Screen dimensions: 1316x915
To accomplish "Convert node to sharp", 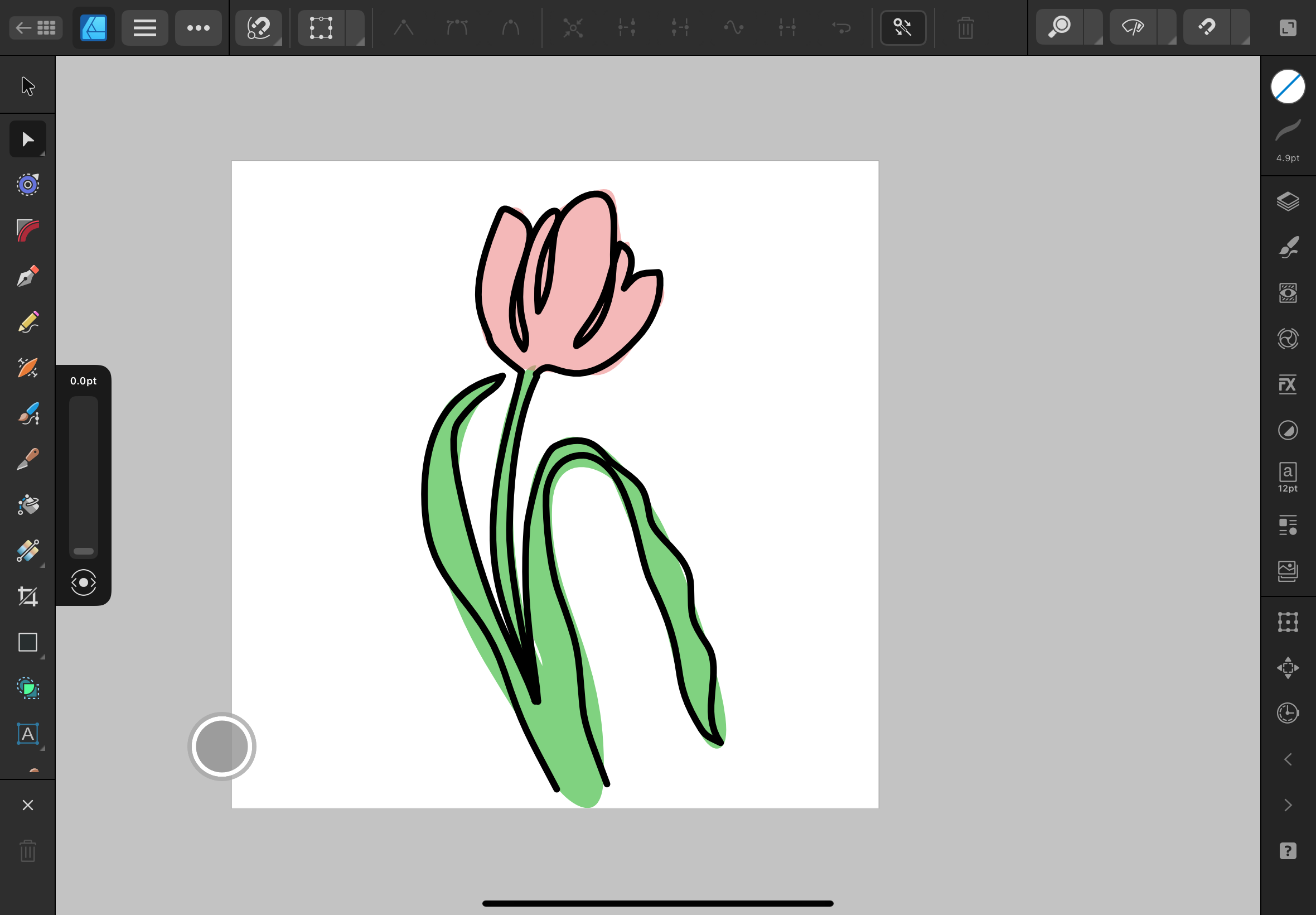I will coord(403,27).
